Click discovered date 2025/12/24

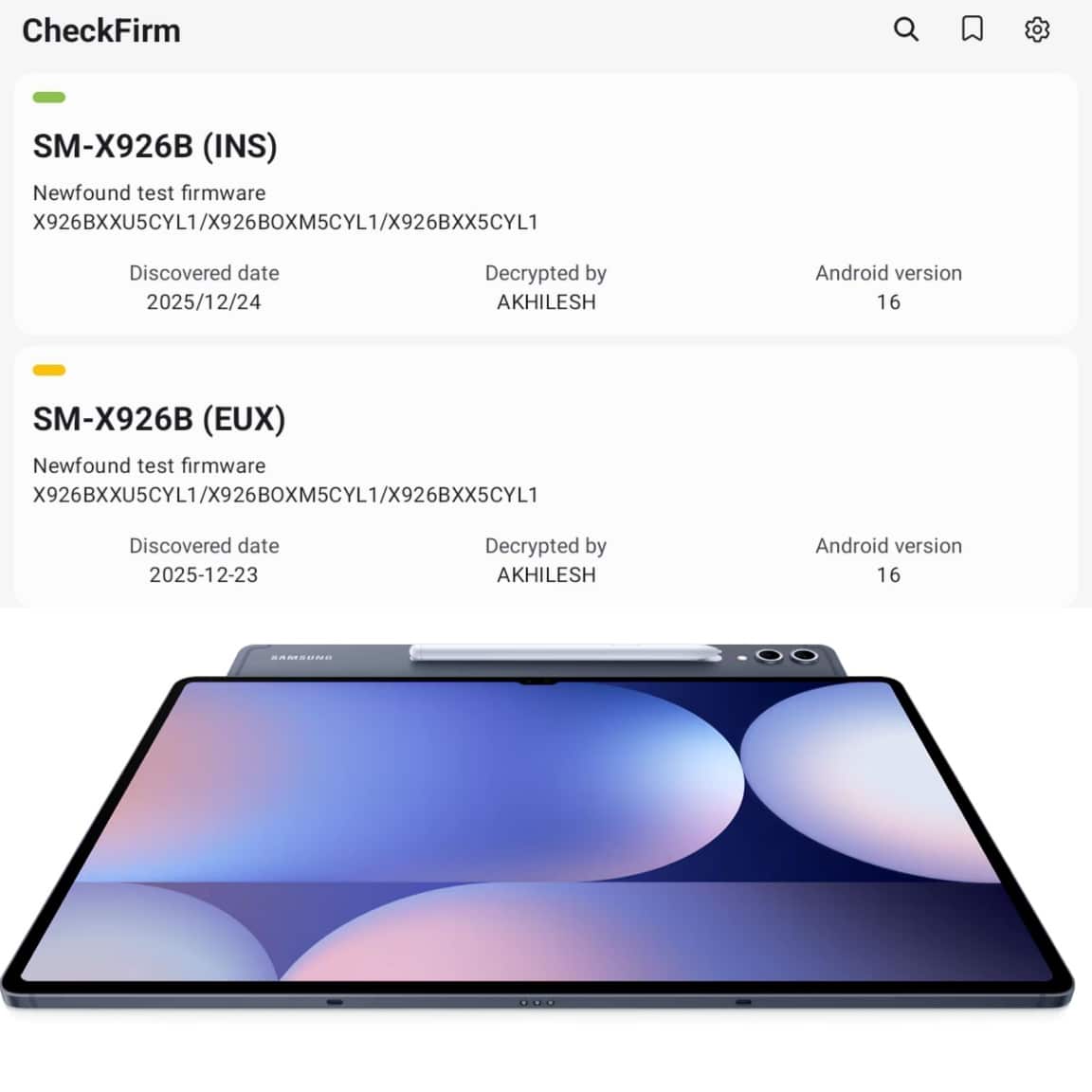point(204,302)
